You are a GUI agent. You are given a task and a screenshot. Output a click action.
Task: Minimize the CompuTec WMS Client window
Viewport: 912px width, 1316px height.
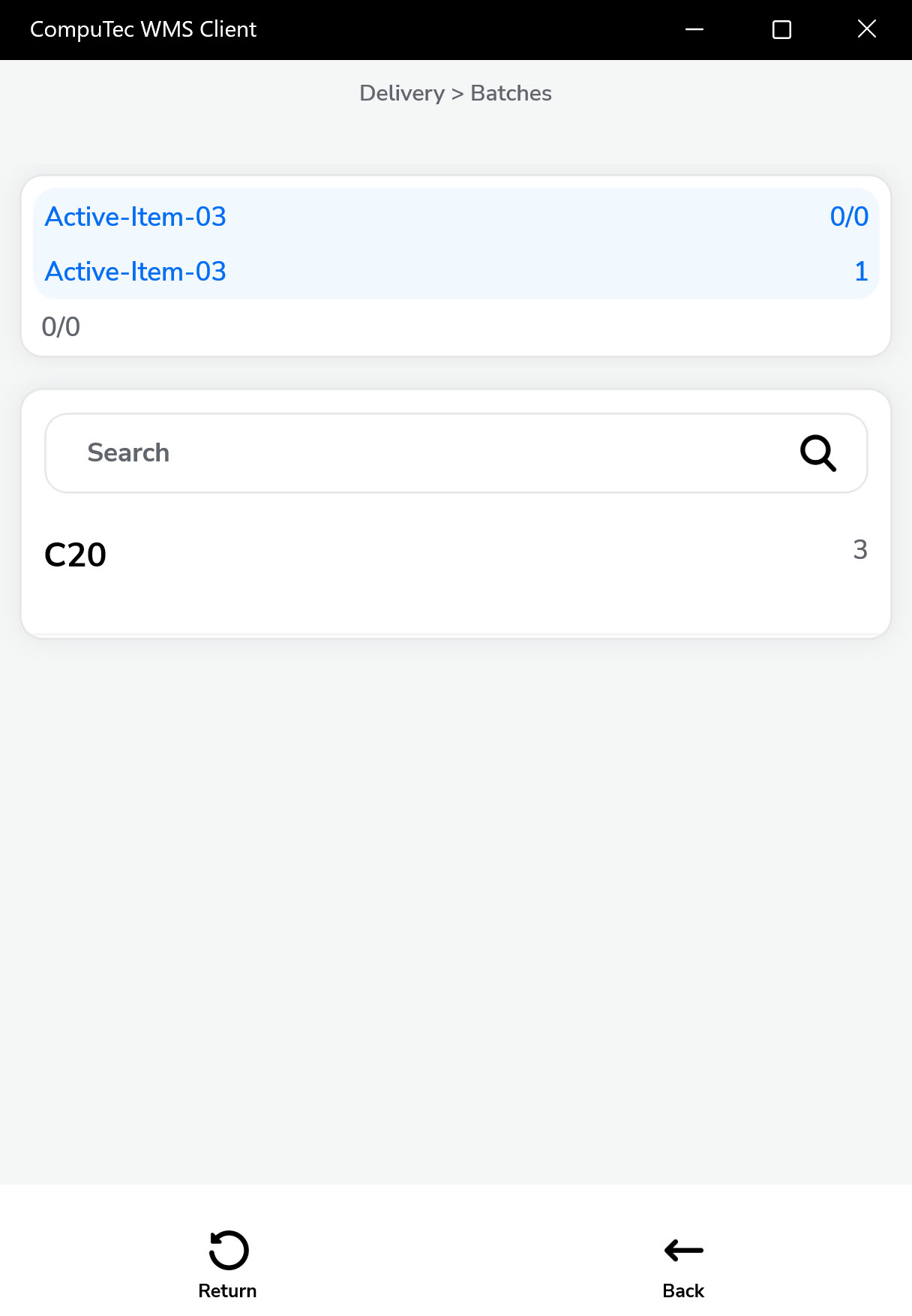click(694, 29)
